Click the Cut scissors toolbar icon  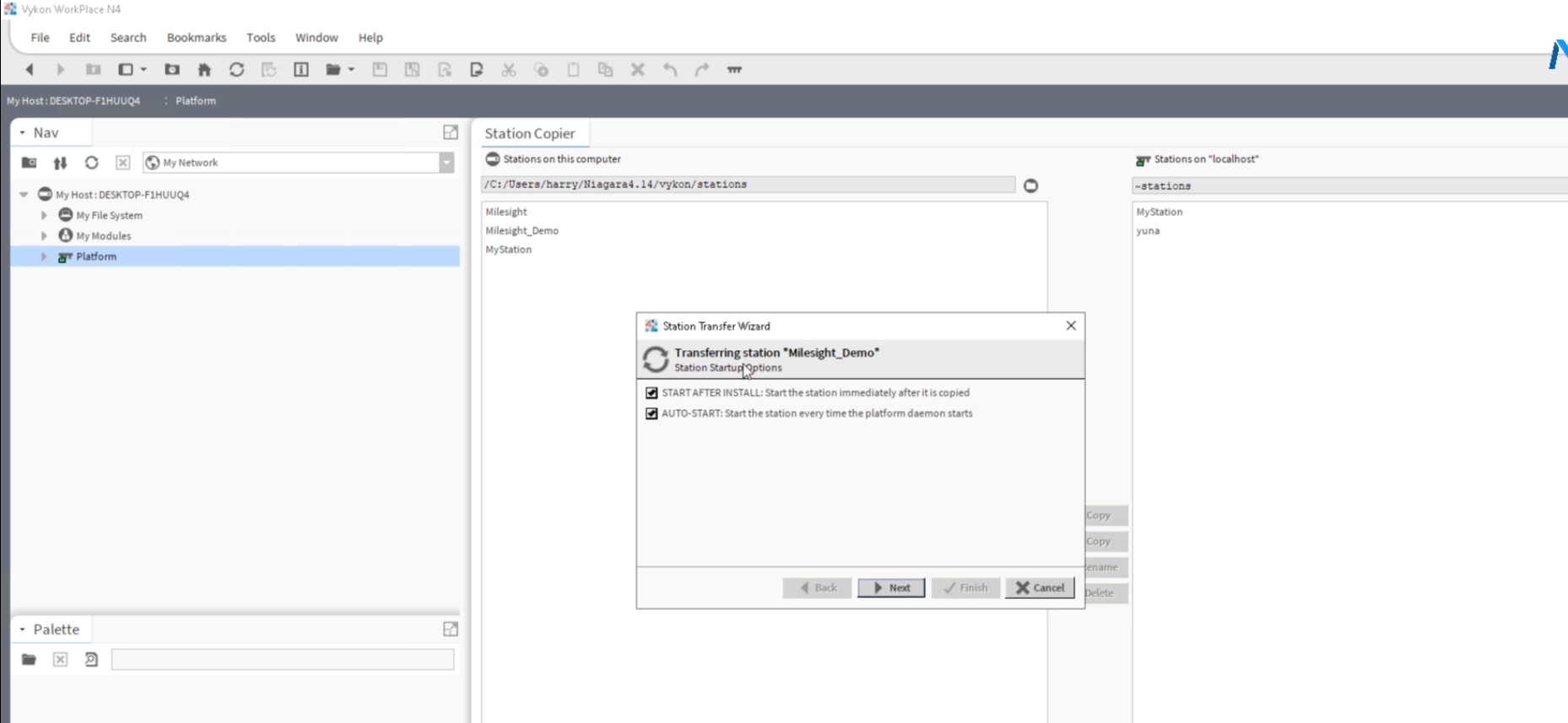point(509,70)
